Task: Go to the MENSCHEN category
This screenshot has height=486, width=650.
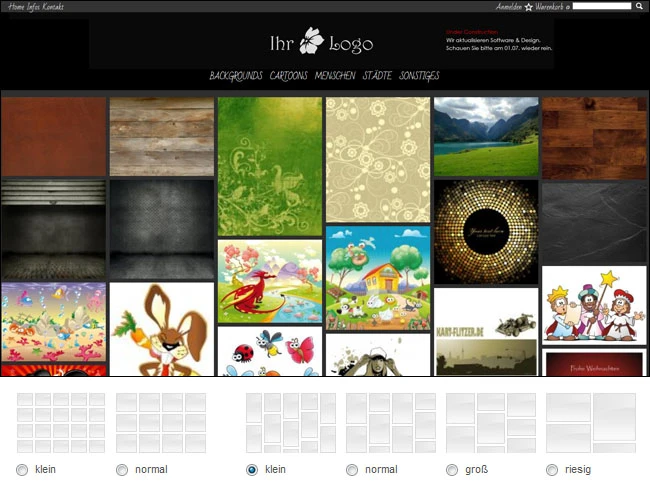Action: pos(335,76)
